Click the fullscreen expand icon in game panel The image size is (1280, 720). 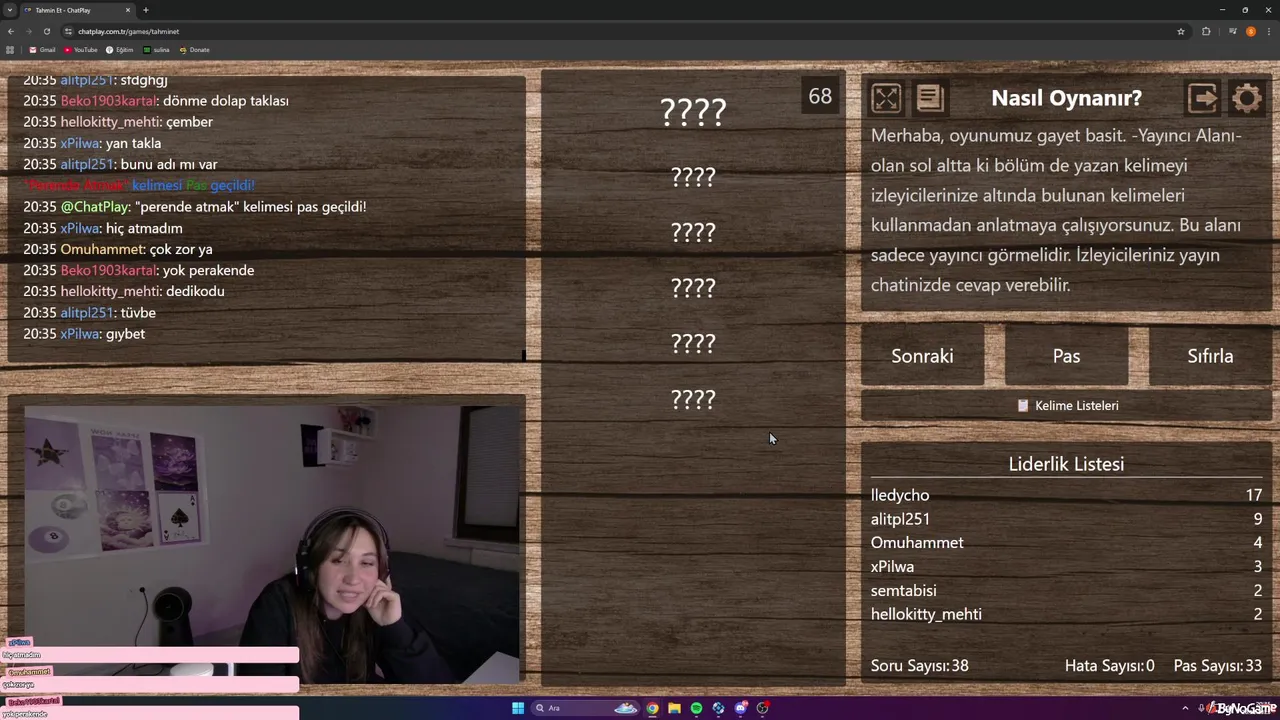(886, 98)
